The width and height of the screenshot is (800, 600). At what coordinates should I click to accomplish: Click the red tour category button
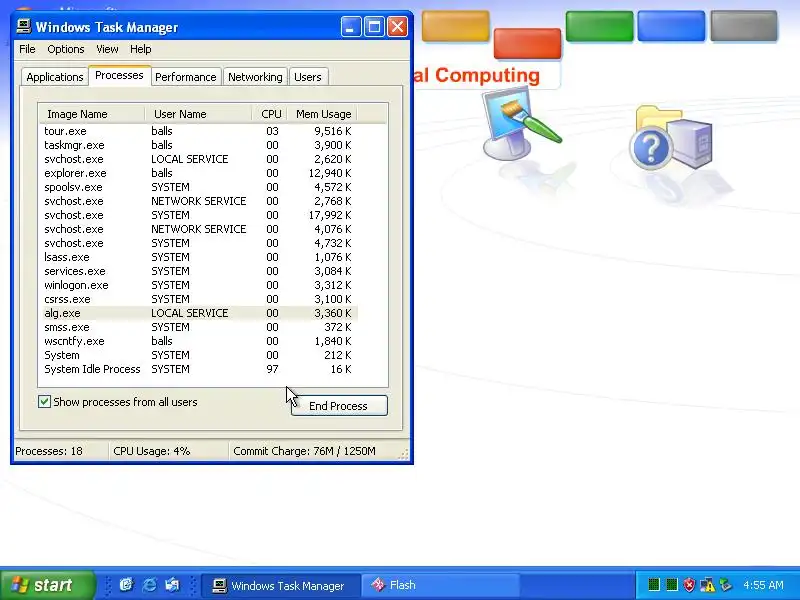pos(527,43)
